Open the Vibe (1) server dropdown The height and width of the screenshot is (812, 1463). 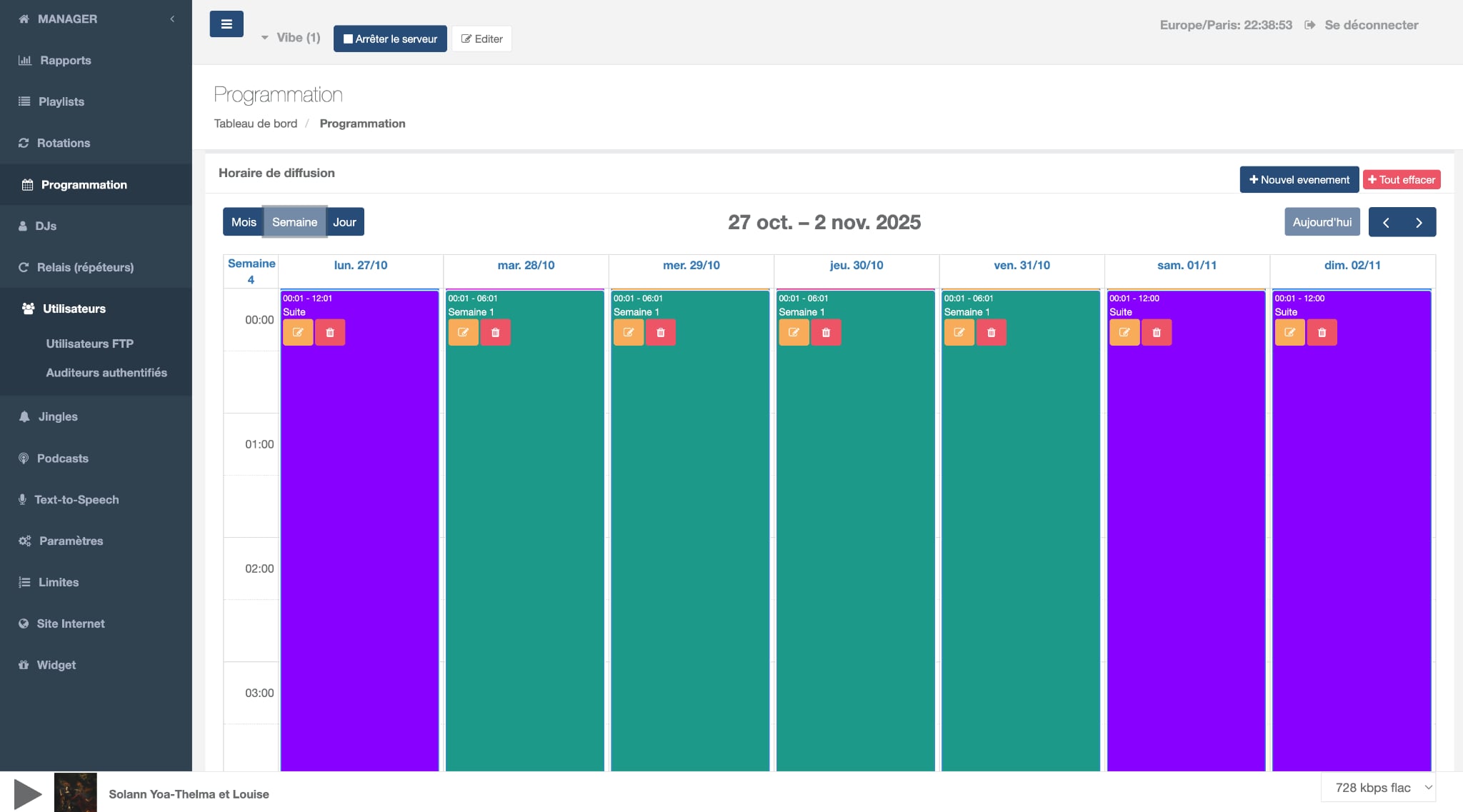pos(291,38)
